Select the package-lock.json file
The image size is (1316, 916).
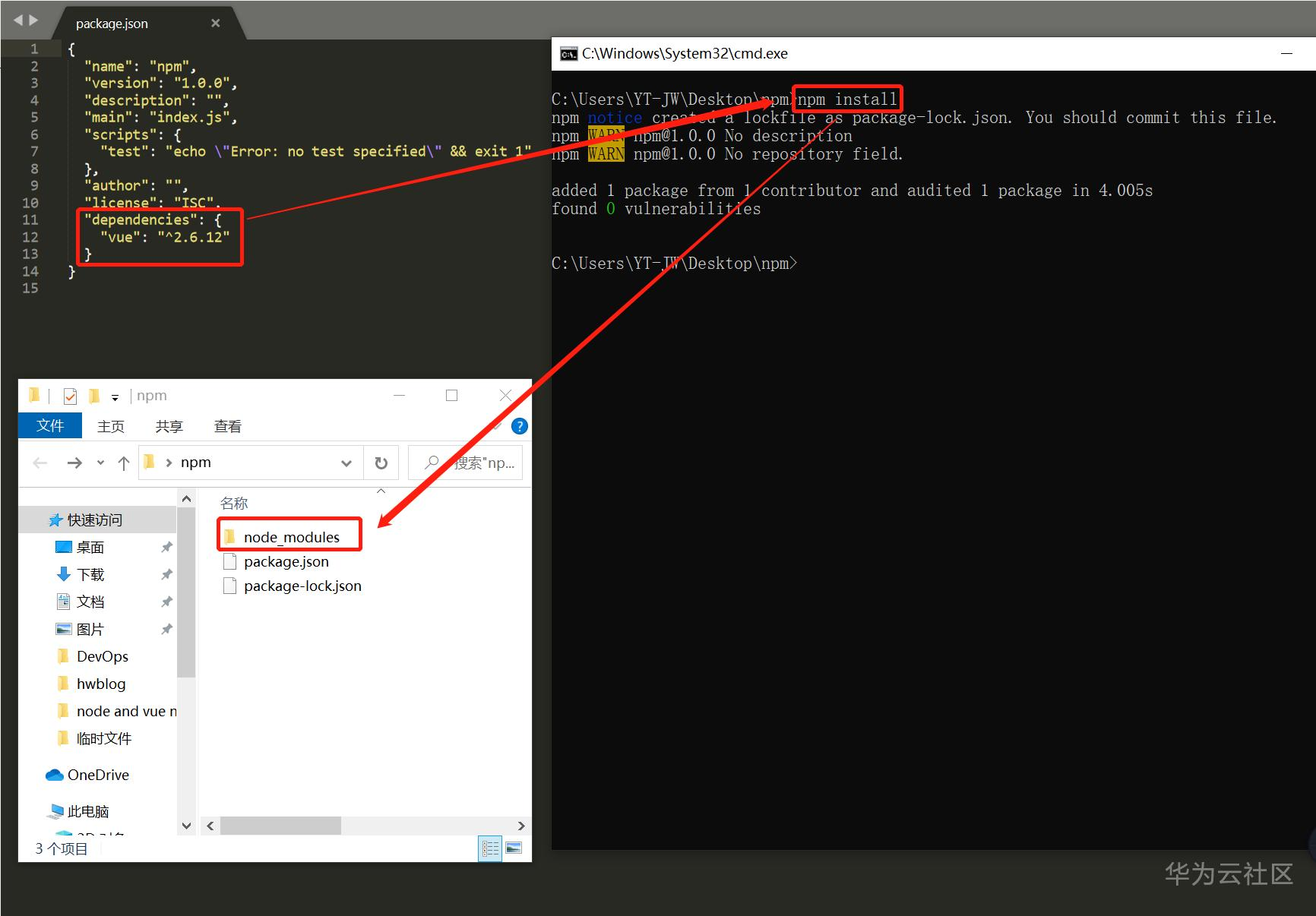click(302, 586)
